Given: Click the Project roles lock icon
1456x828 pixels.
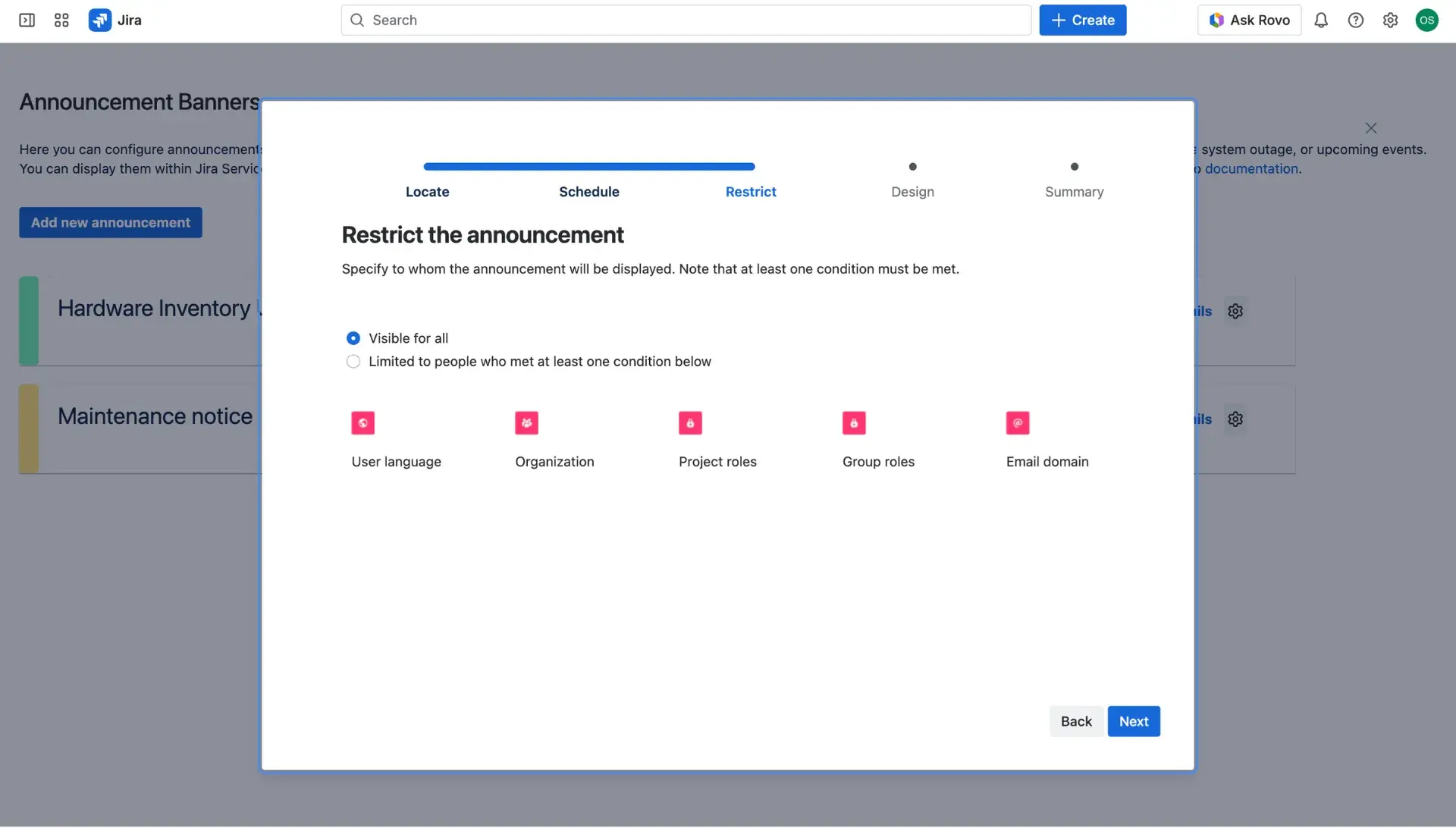Looking at the screenshot, I should [690, 422].
